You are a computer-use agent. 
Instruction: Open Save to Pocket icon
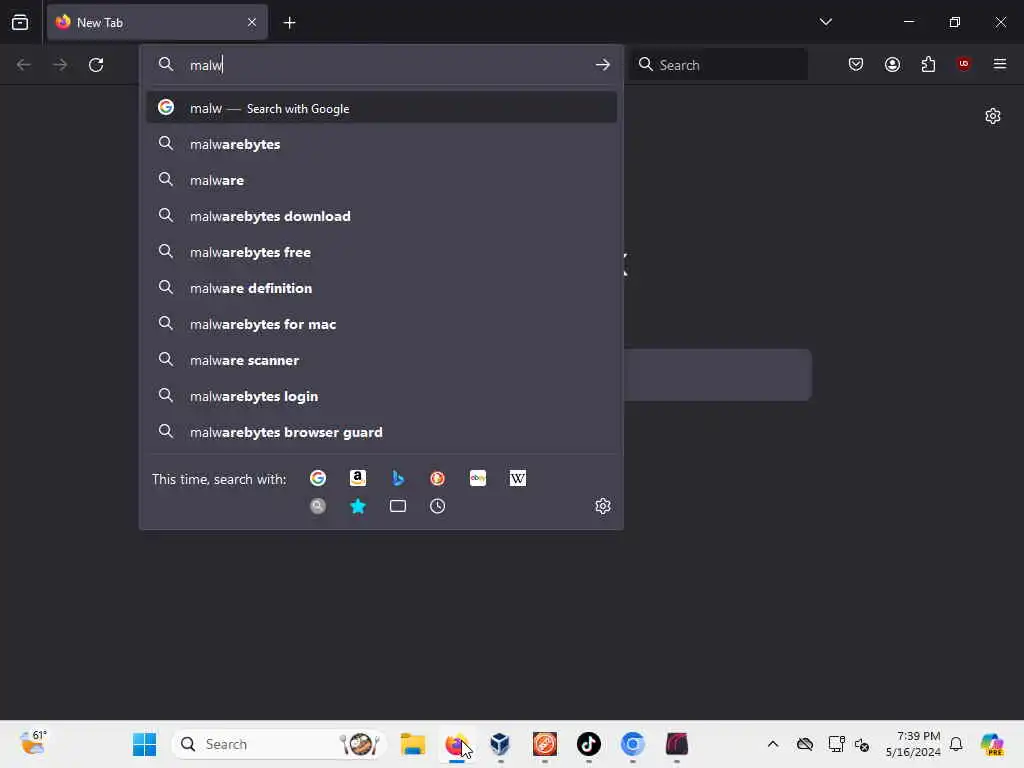click(856, 64)
